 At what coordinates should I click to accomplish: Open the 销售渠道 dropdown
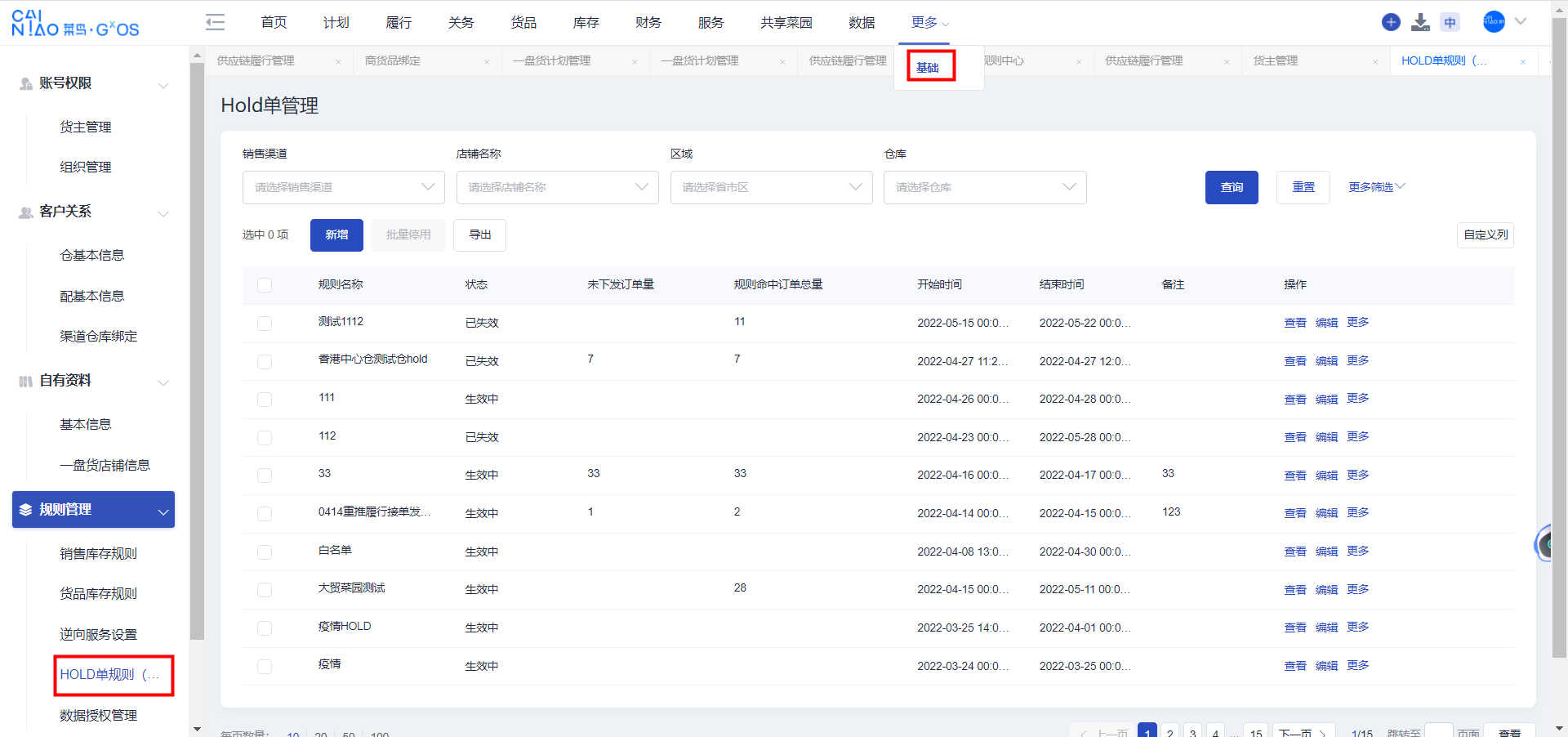pyautogui.click(x=344, y=187)
